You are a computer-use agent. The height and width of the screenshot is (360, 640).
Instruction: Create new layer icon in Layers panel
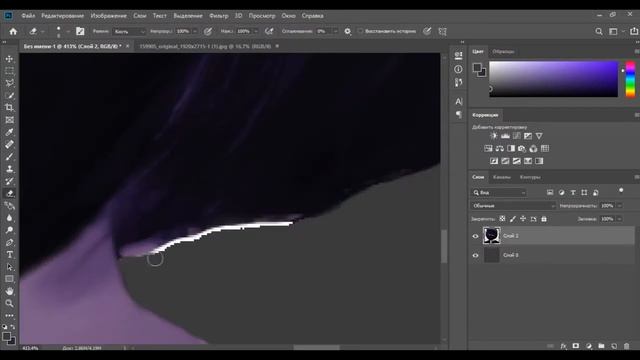[x=614, y=346]
